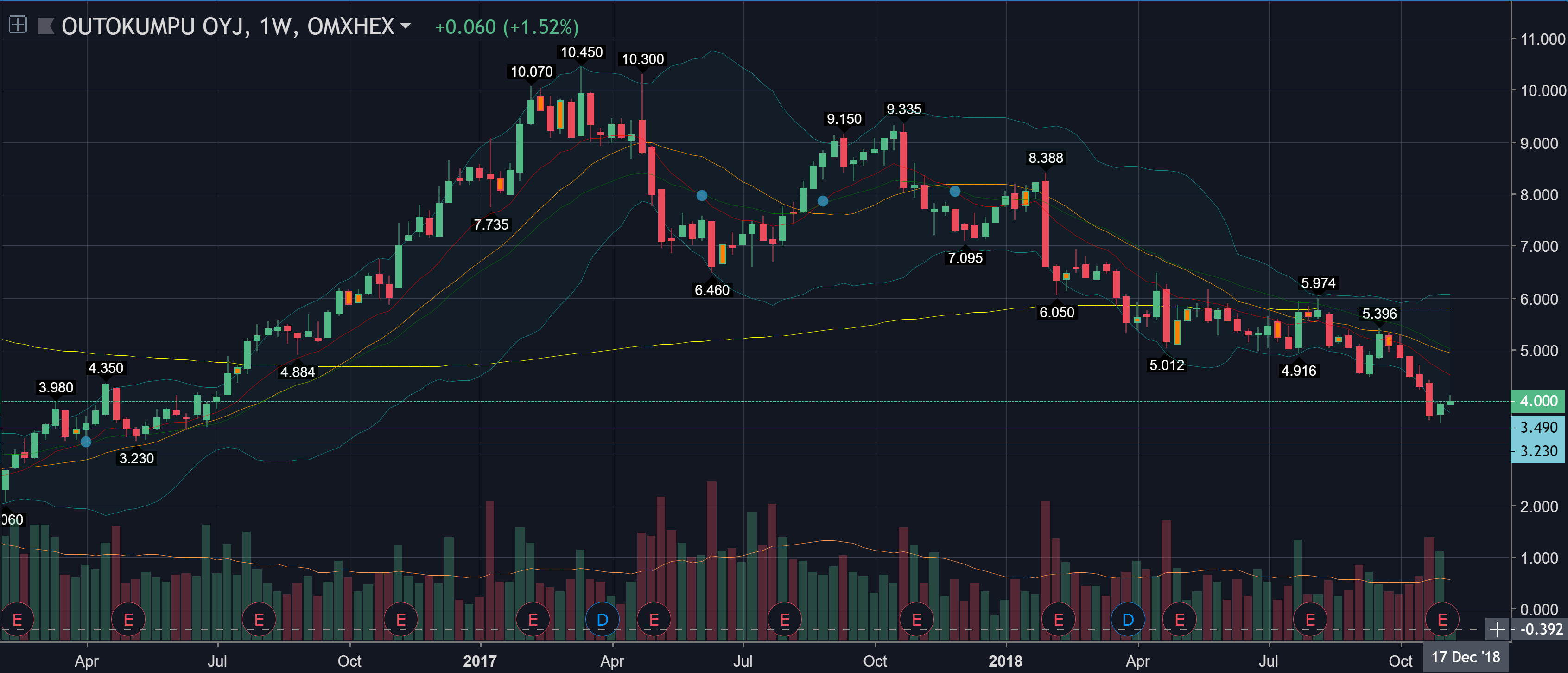Click the 10.450 peak price label
Image resolution: width=1568 pixels, height=673 pixels.
coord(581,52)
